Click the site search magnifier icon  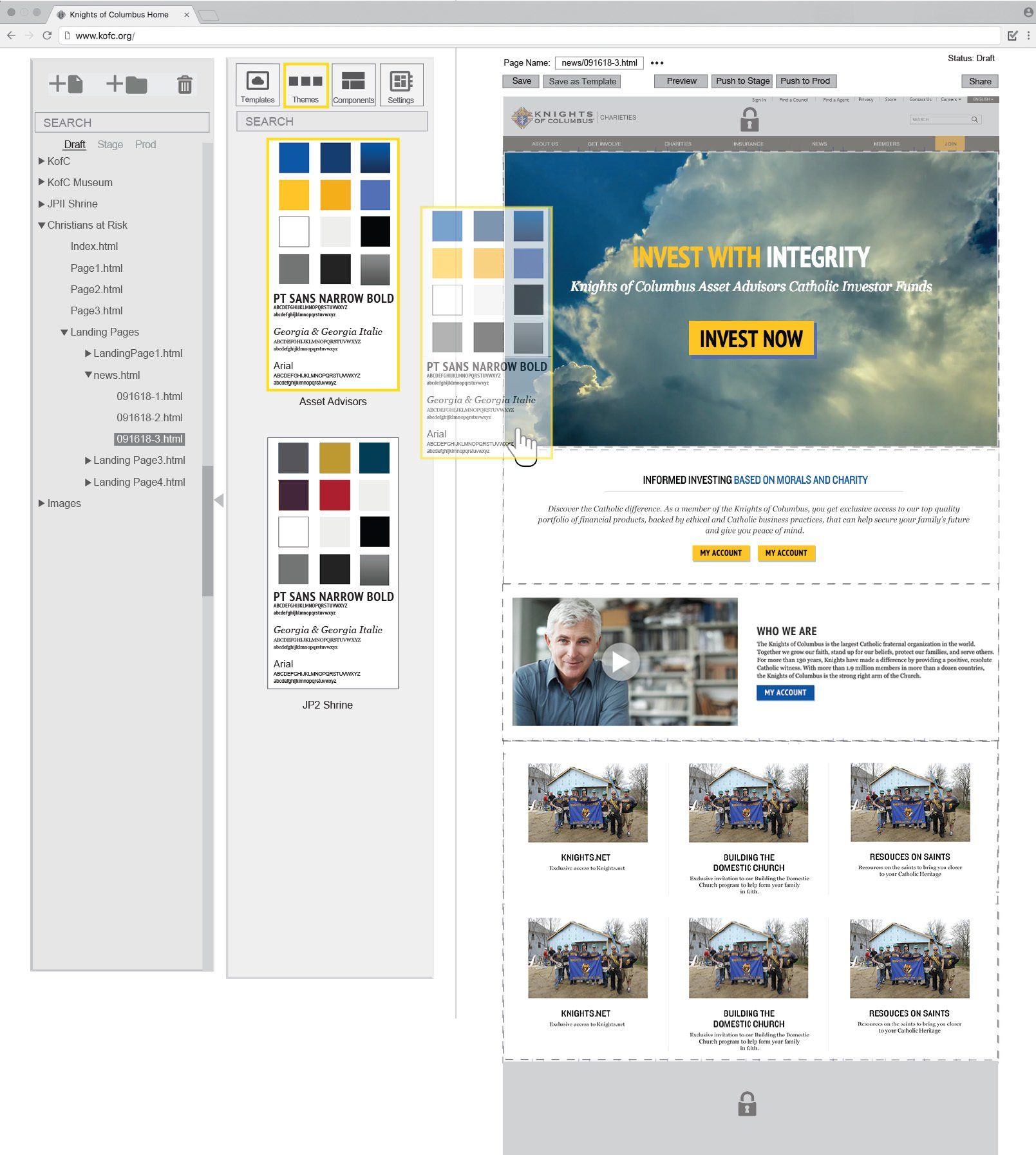tap(975, 119)
